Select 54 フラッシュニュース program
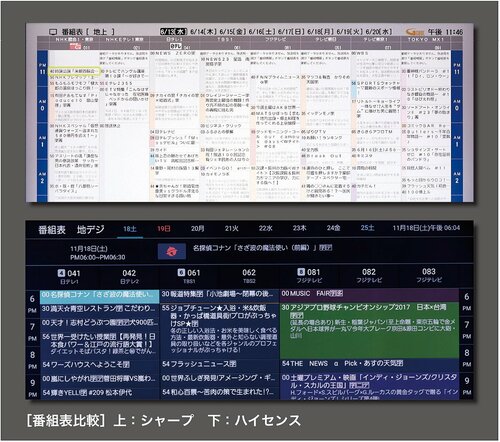Image resolution: width=500 pixels, height=442 pixels. (219, 364)
